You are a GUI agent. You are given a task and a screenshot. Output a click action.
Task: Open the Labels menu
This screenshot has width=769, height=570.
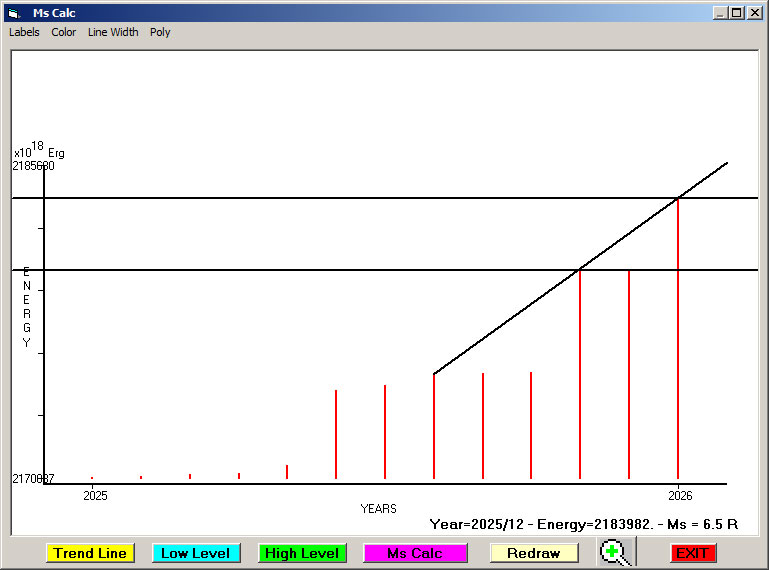[x=24, y=32]
